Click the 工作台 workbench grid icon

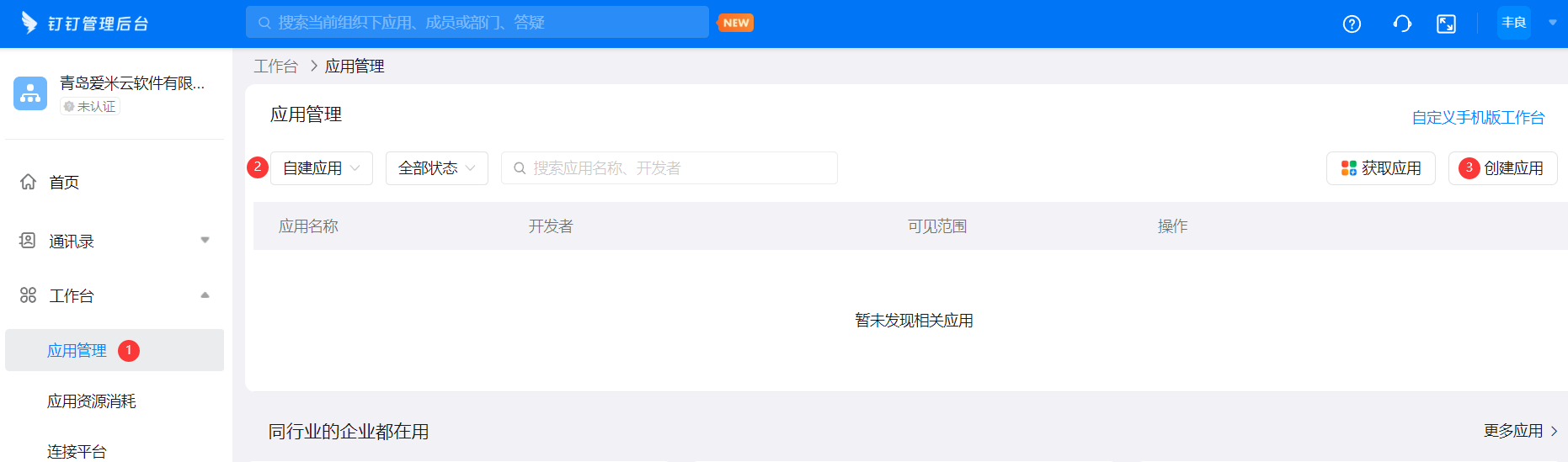28,295
